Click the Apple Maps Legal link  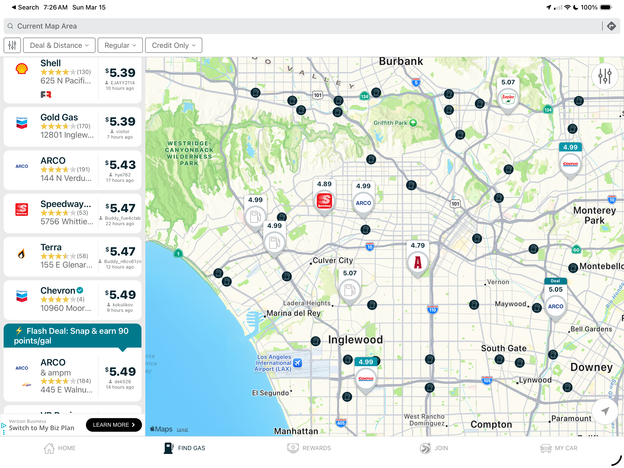point(182,430)
